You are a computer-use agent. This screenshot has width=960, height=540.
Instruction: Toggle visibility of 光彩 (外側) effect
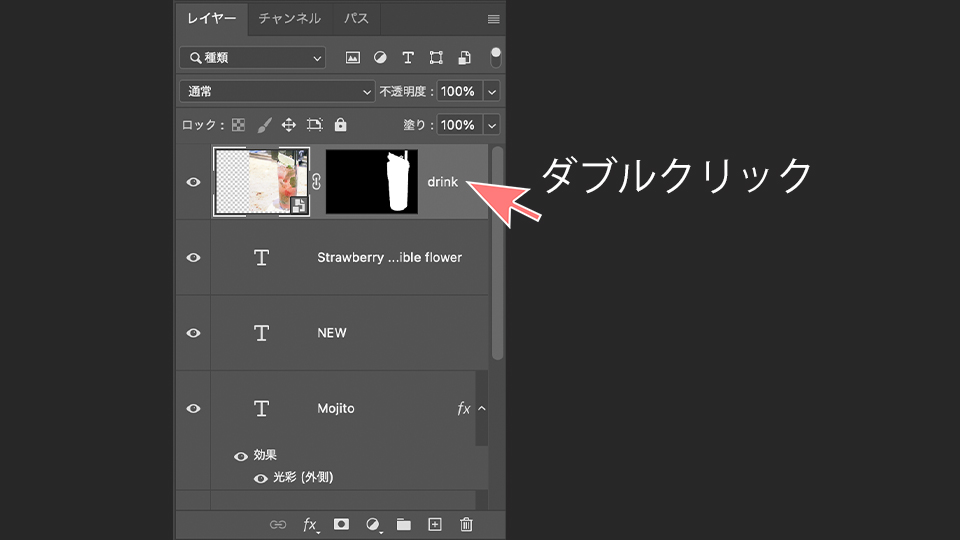[261, 478]
